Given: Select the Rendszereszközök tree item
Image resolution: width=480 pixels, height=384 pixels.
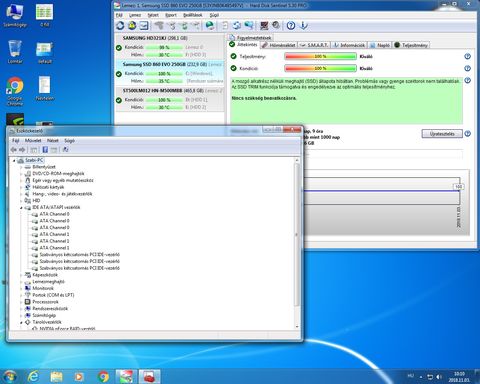Looking at the screenshot, I should tap(47, 309).
